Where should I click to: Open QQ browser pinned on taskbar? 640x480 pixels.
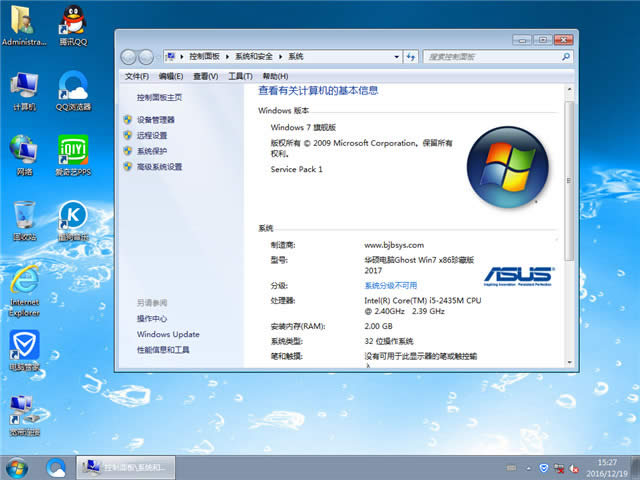coord(56,468)
